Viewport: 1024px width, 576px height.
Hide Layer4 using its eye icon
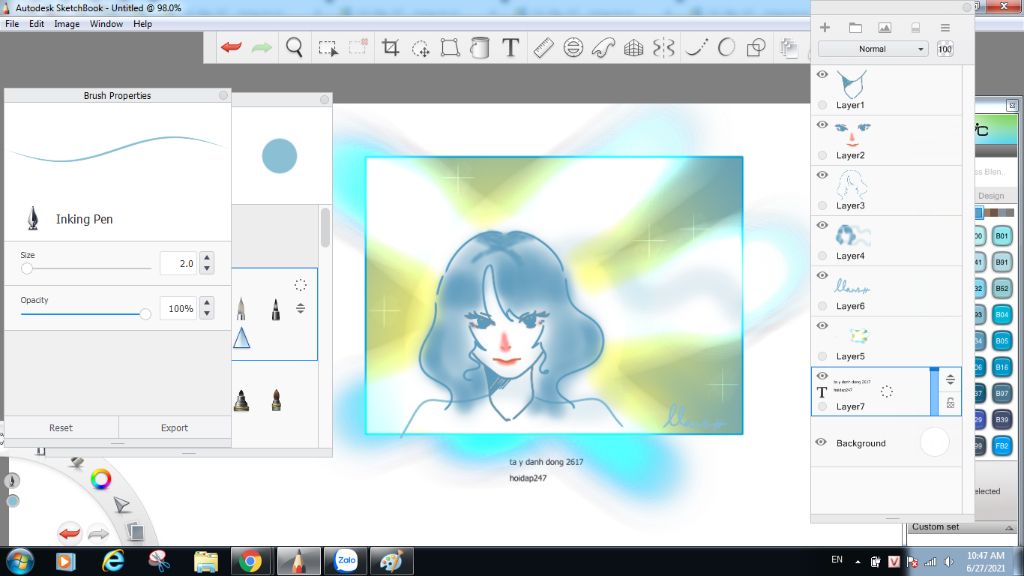tap(822, 225)
